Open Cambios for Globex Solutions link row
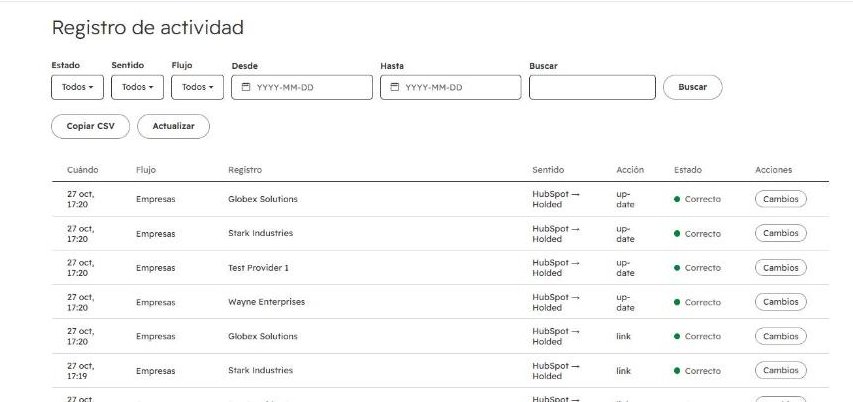Viewport: 853px width, 402px height. 780,336
